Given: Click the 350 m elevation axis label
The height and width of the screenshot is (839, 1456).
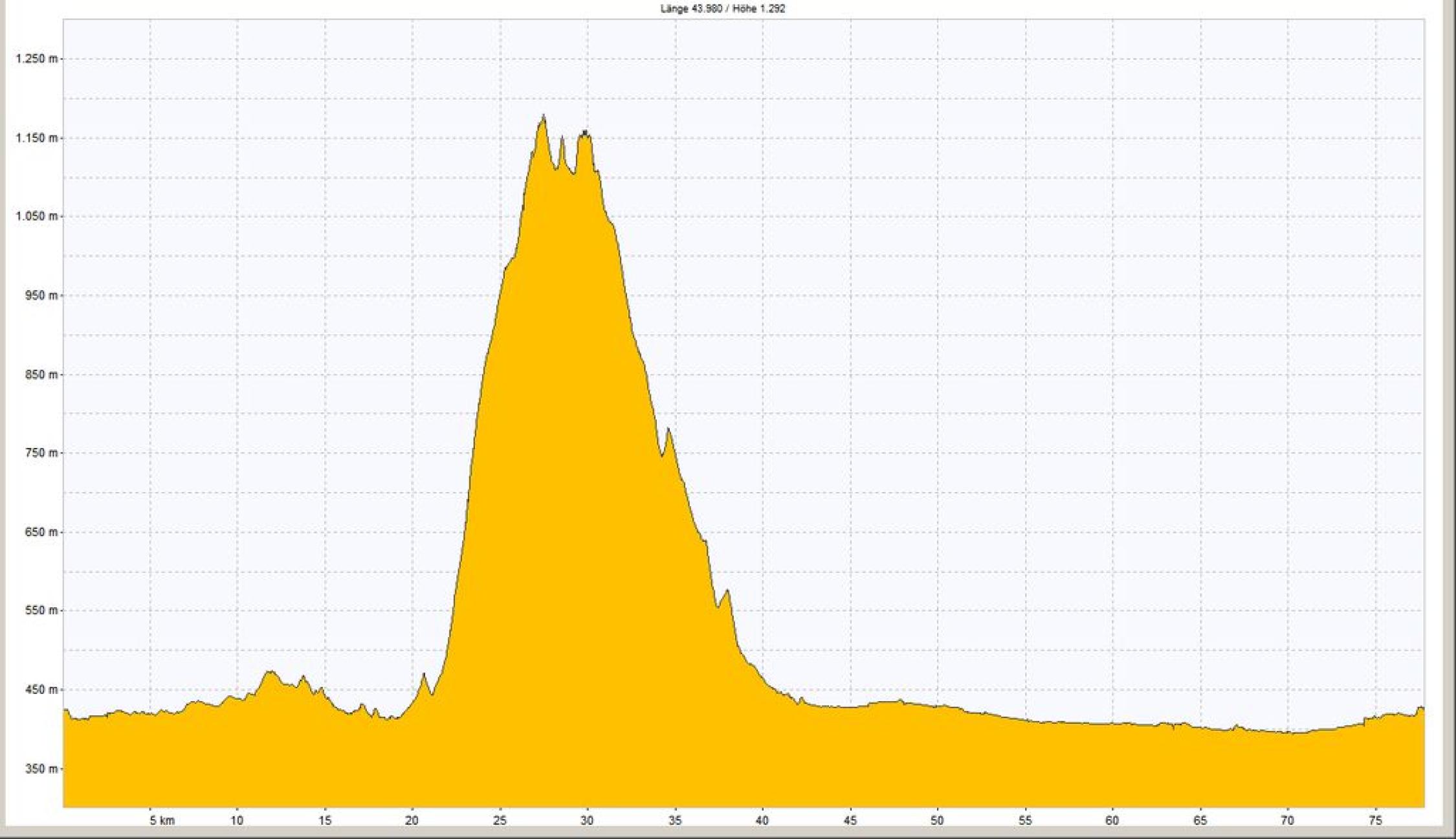Looking at the screenshot, I should [40, 769].
